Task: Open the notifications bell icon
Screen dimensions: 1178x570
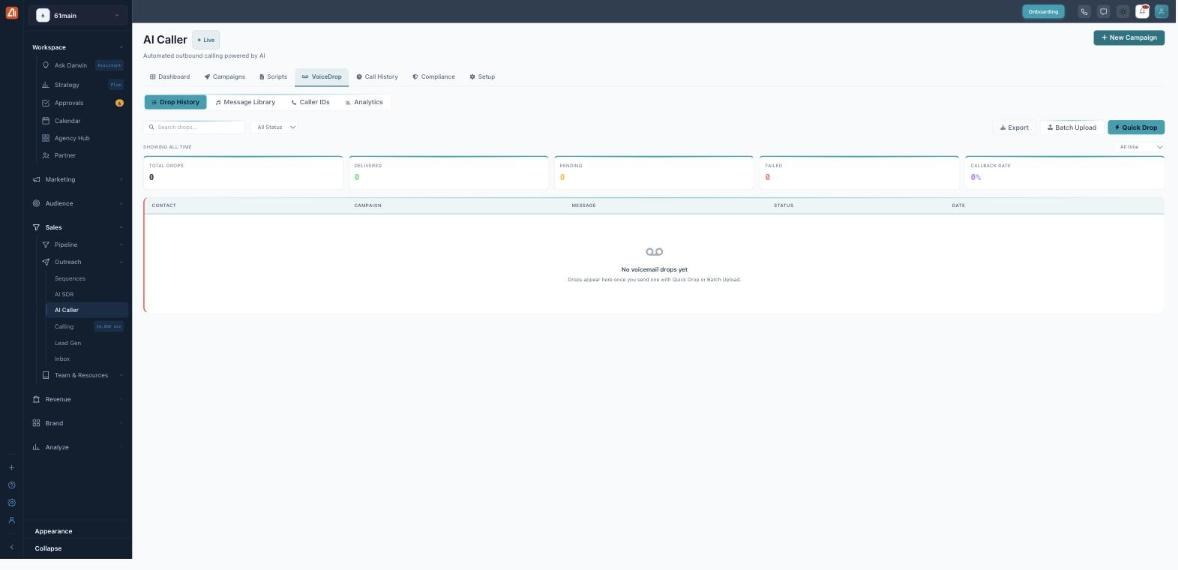Action: 1142,11
